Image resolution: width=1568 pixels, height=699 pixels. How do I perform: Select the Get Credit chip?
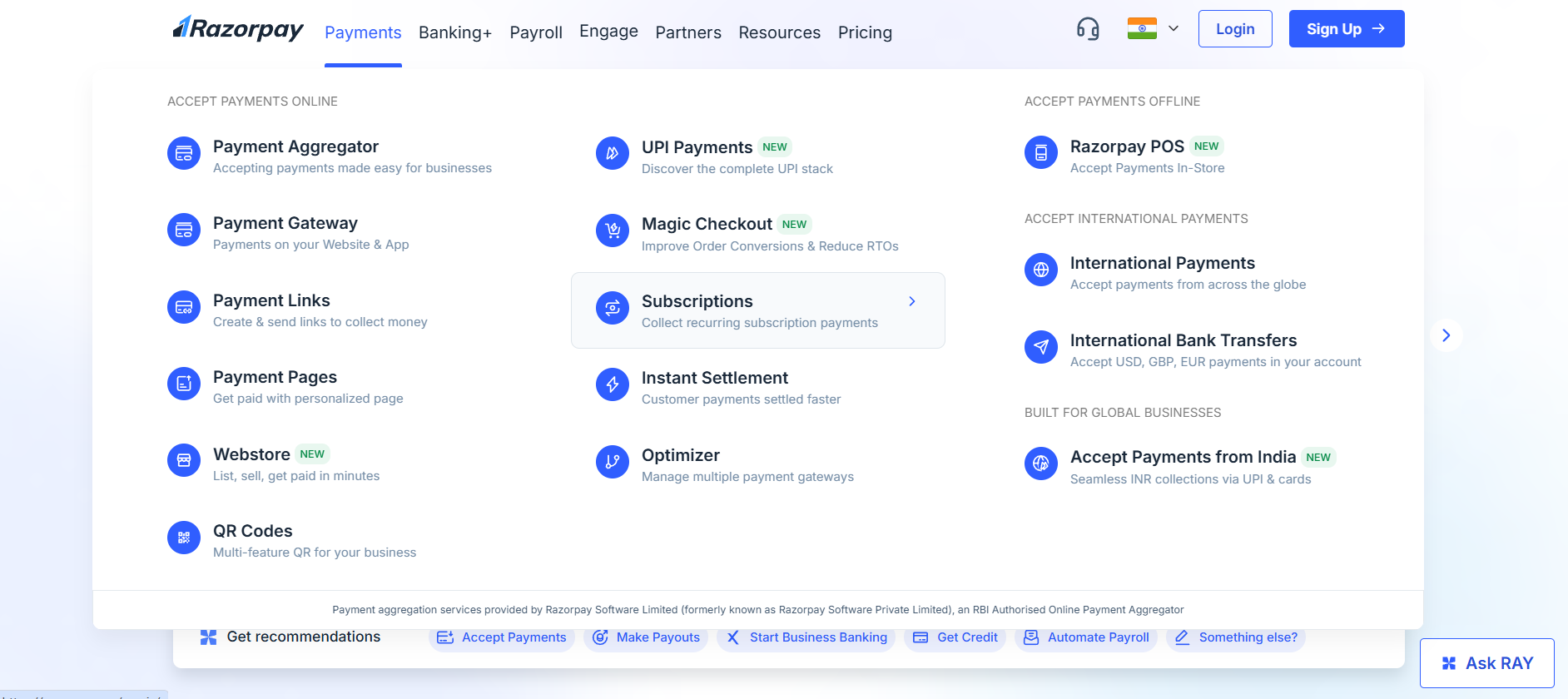pyautogui.click(x=955, y=637)
